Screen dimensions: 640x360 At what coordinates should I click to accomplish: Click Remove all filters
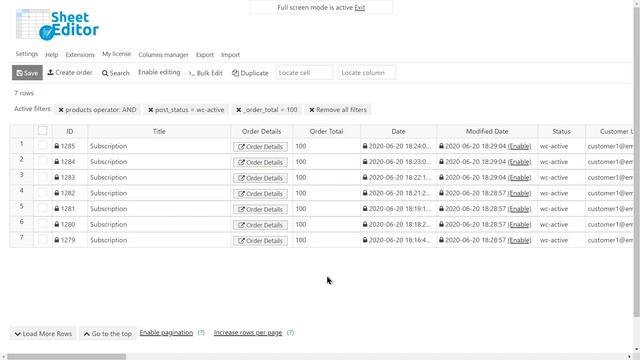pyautogui.click(x=338, y=110)
